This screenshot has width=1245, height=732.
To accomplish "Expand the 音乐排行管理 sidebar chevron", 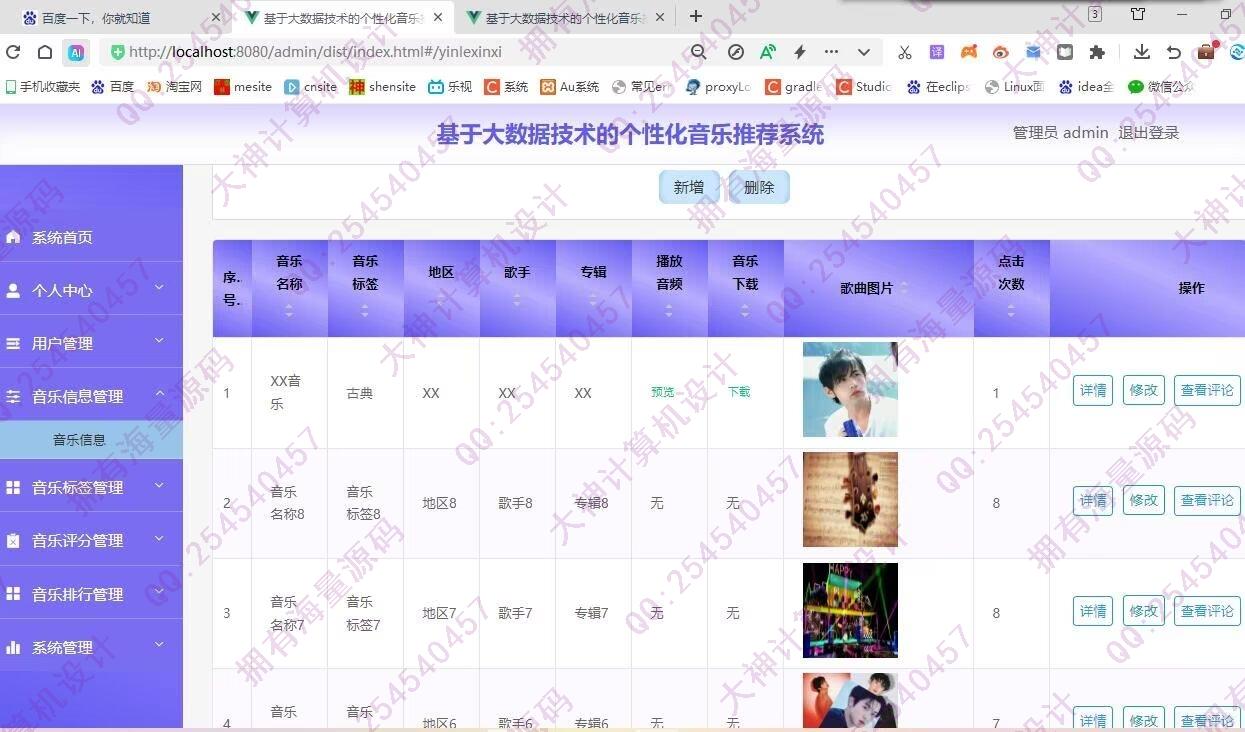I will 159,591.
